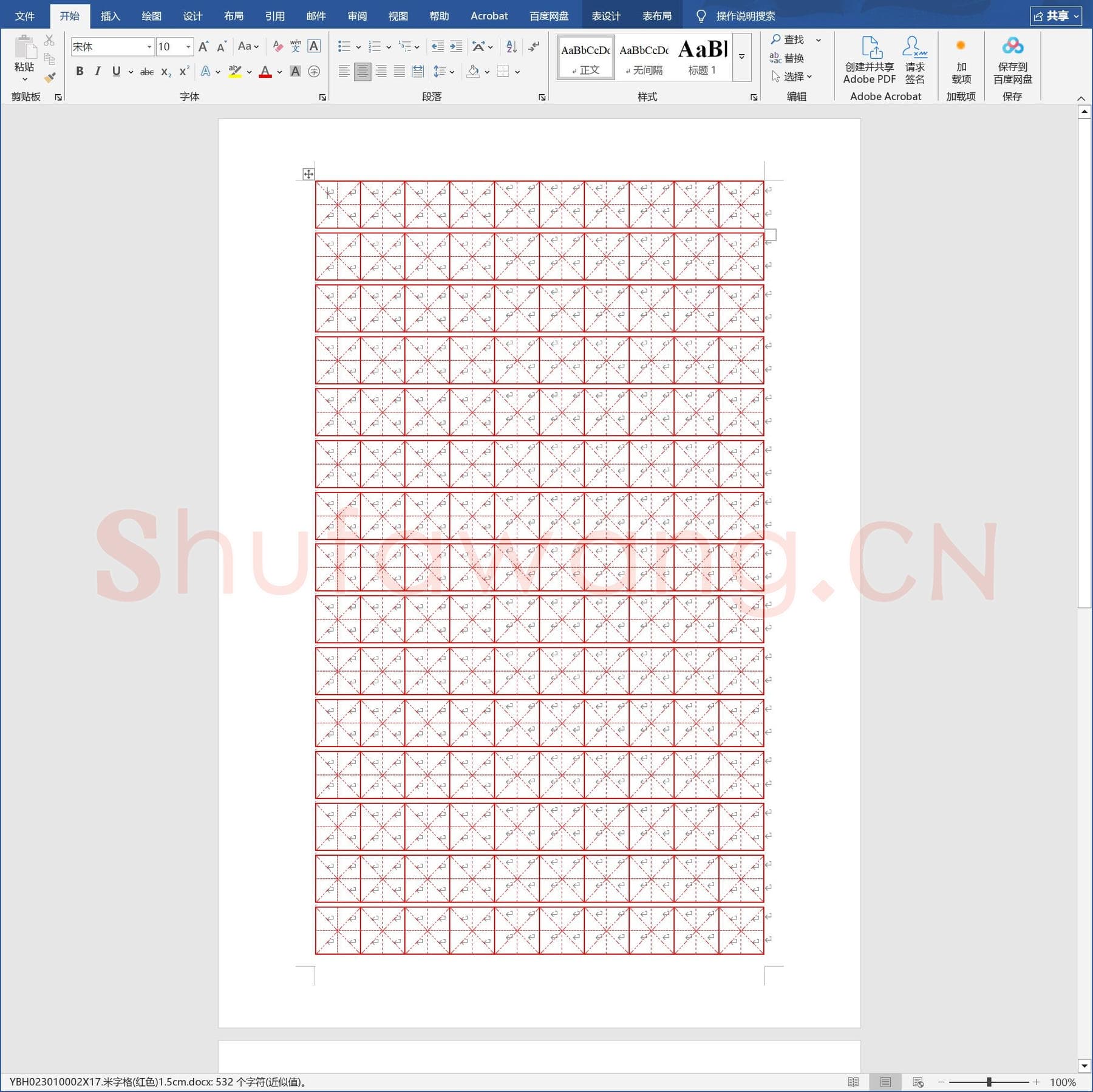
Task: Expand the borders dropdown arrow
Action: (517, 72)
